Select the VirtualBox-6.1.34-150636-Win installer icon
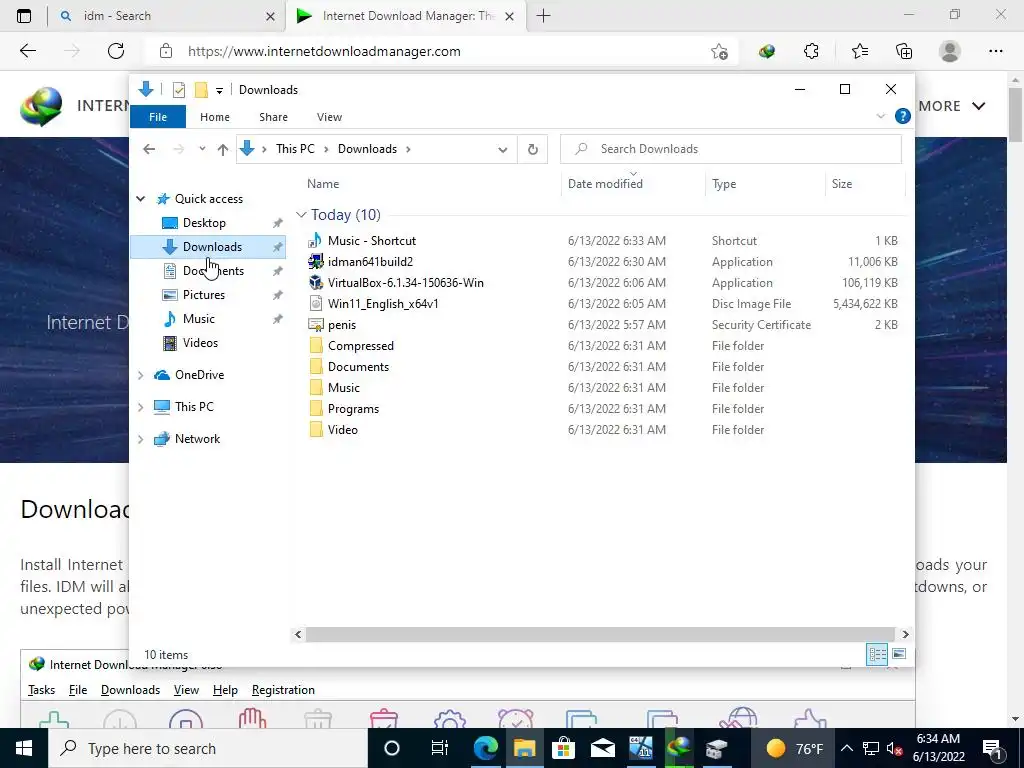This screenshot has height=768, width=1024. click(x=316, y=283)
